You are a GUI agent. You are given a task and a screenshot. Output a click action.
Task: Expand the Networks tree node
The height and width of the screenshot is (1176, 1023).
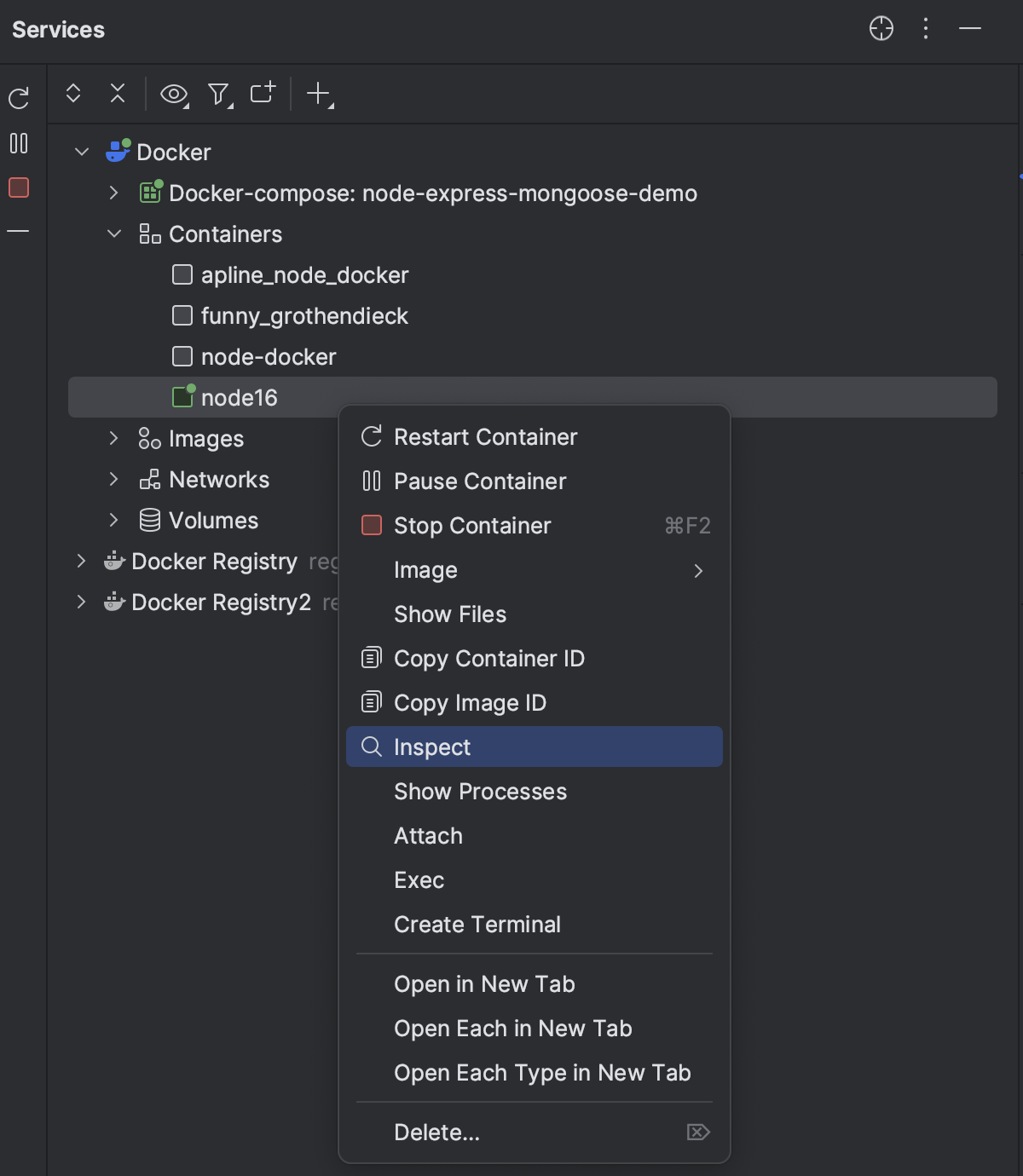[114, 479]
